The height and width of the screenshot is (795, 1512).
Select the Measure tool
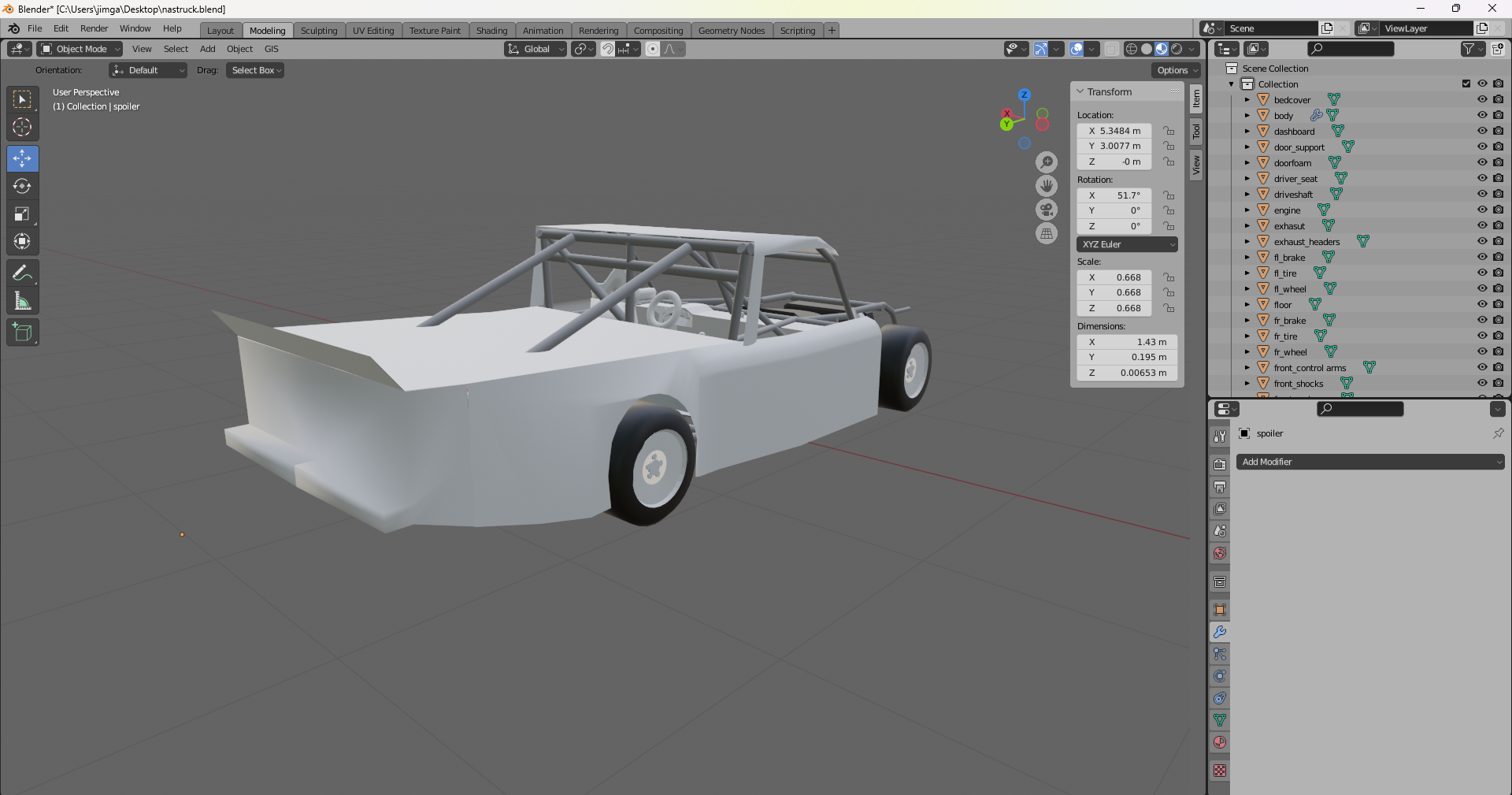click(22, 301)
